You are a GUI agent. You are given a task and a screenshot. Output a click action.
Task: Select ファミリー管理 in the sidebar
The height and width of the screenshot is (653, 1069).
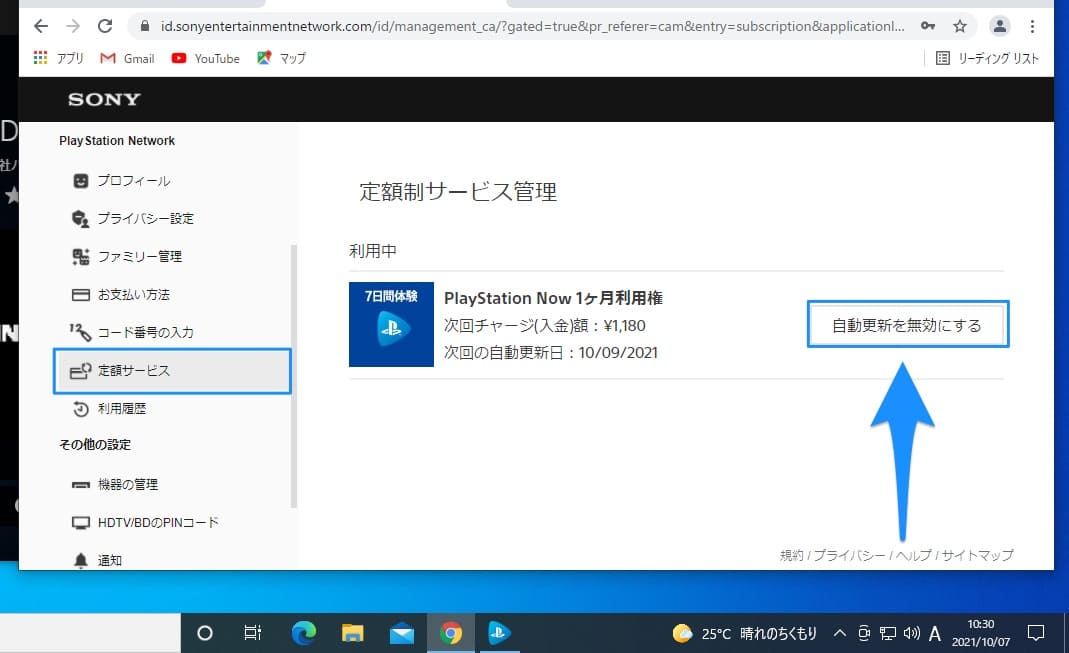click(139, 257)
